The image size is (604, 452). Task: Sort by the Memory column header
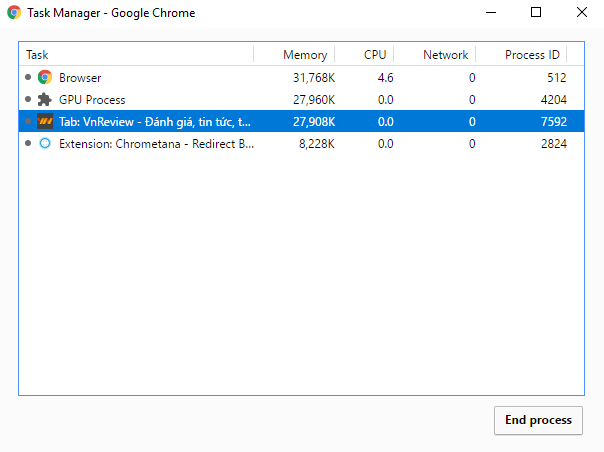pos(304,54)
